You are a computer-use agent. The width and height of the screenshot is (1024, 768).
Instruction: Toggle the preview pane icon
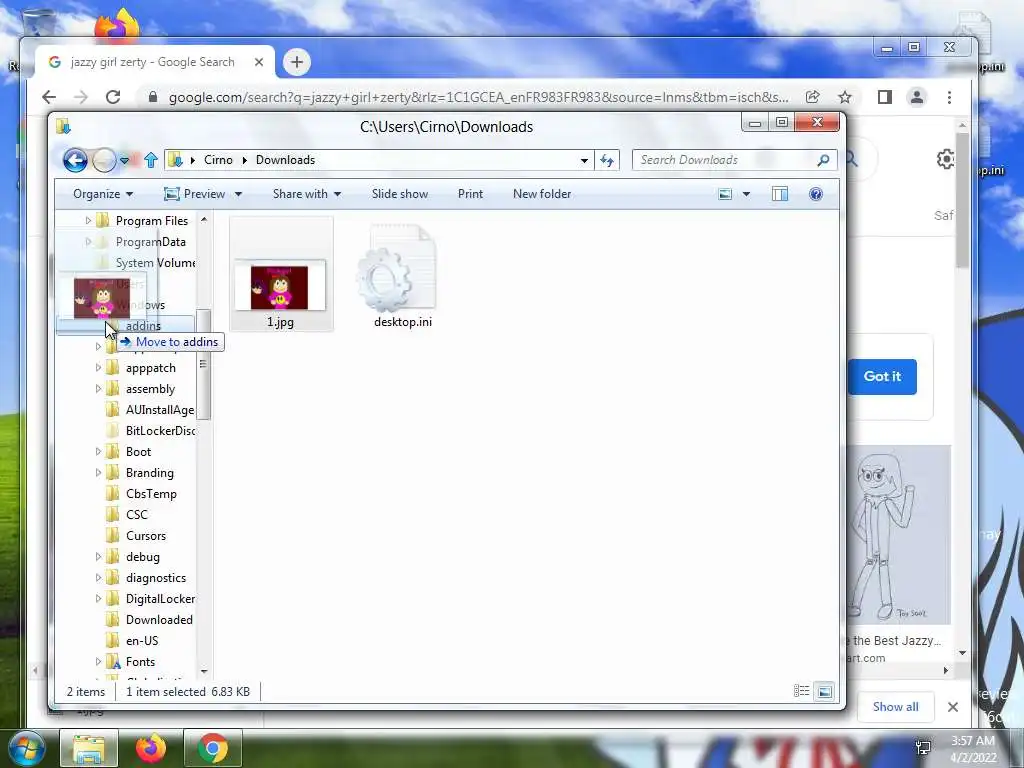(780, 194)
